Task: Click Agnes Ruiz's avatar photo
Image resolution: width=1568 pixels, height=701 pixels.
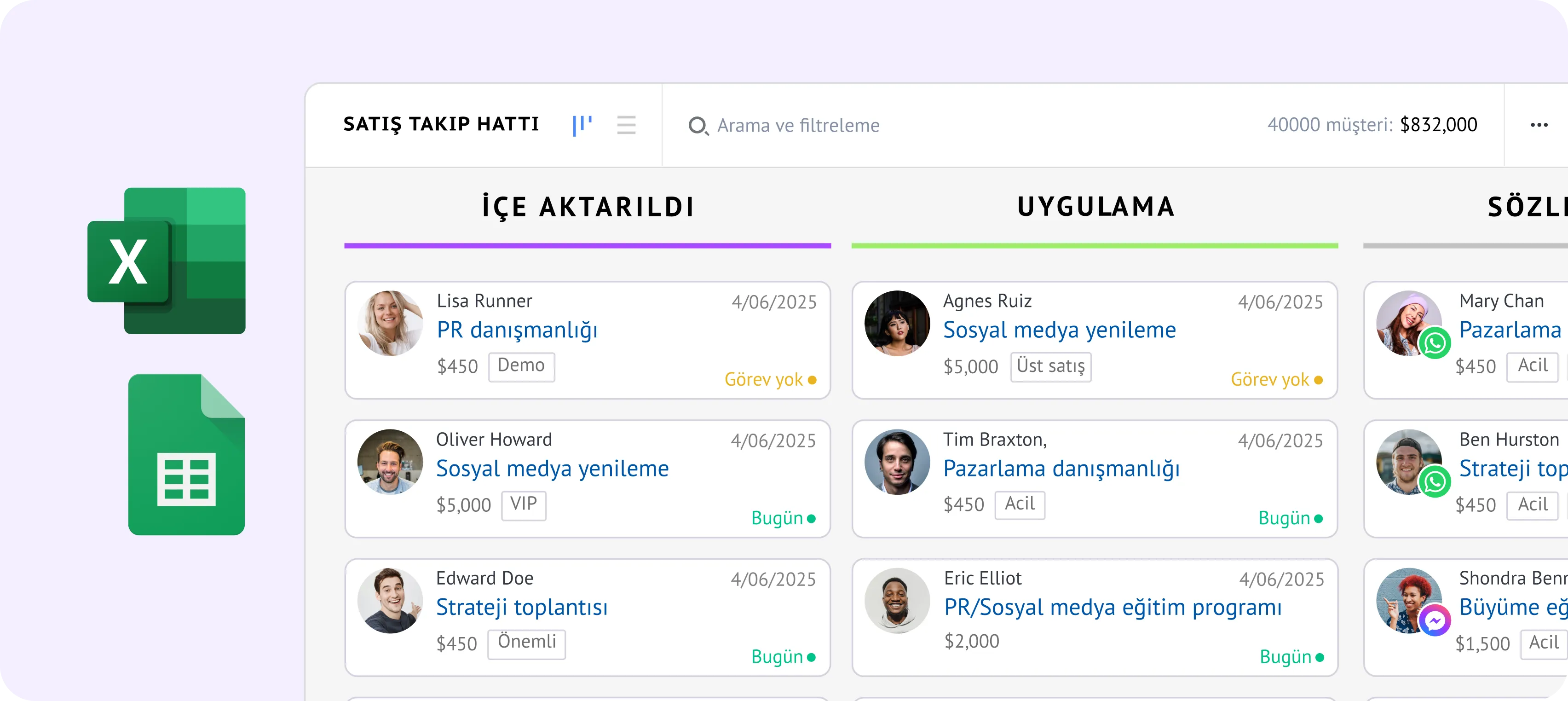Action: coord(897,323)
